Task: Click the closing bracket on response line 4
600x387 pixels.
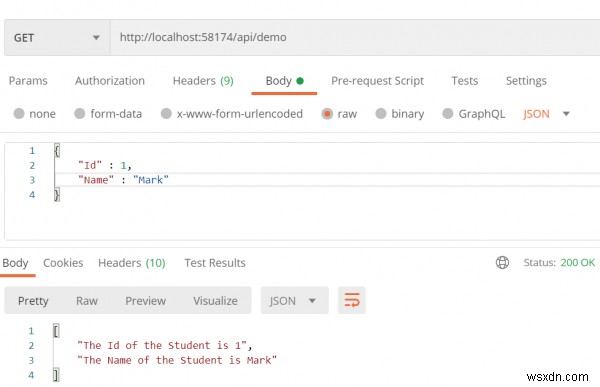Action: click(x=56, y=375)
